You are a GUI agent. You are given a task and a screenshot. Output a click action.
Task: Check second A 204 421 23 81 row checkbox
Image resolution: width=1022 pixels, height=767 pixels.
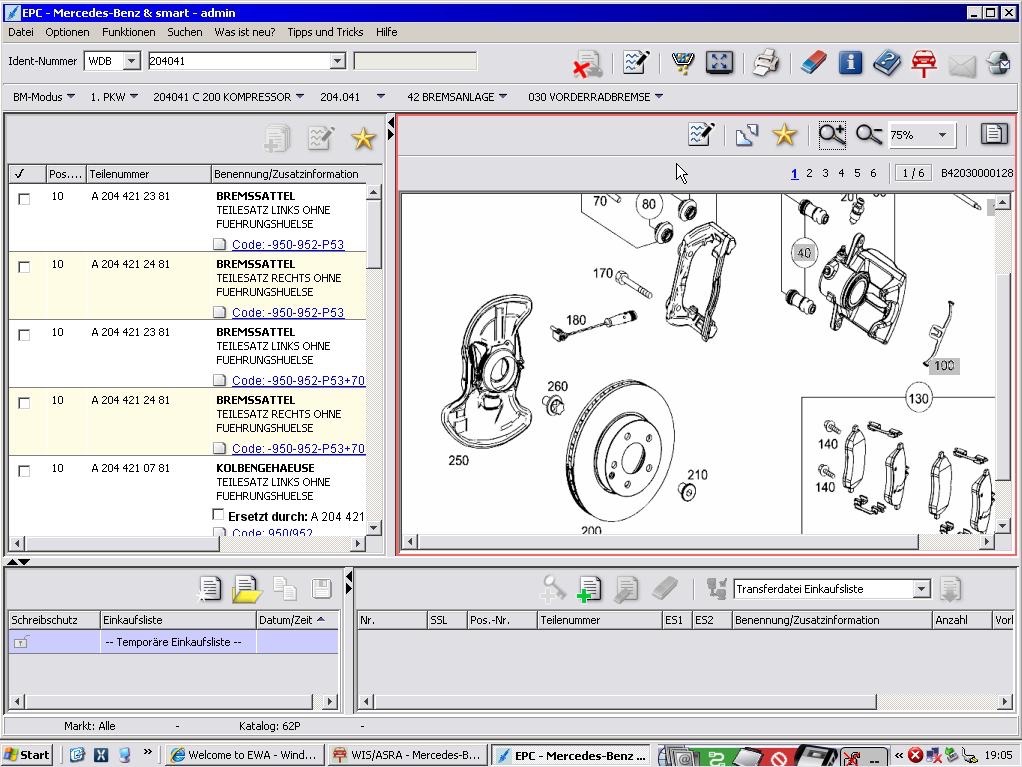(x=24, y=335)
